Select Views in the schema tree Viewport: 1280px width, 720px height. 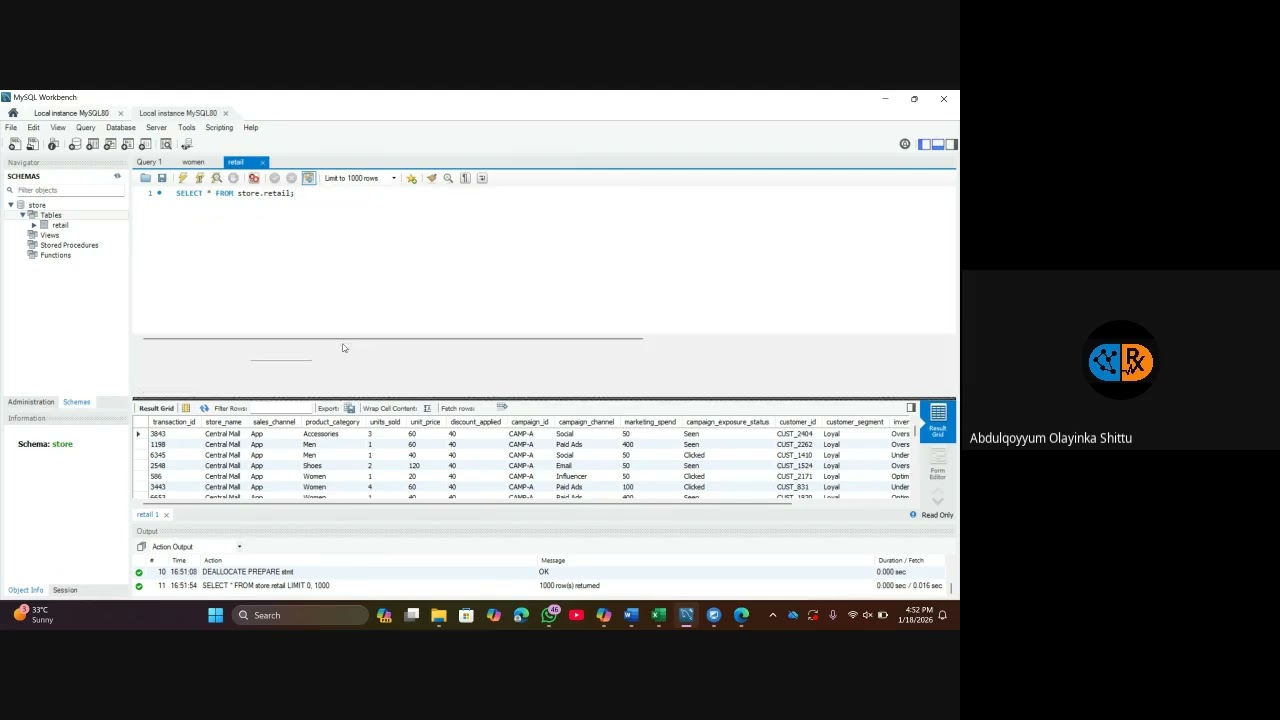click(49, 235)
